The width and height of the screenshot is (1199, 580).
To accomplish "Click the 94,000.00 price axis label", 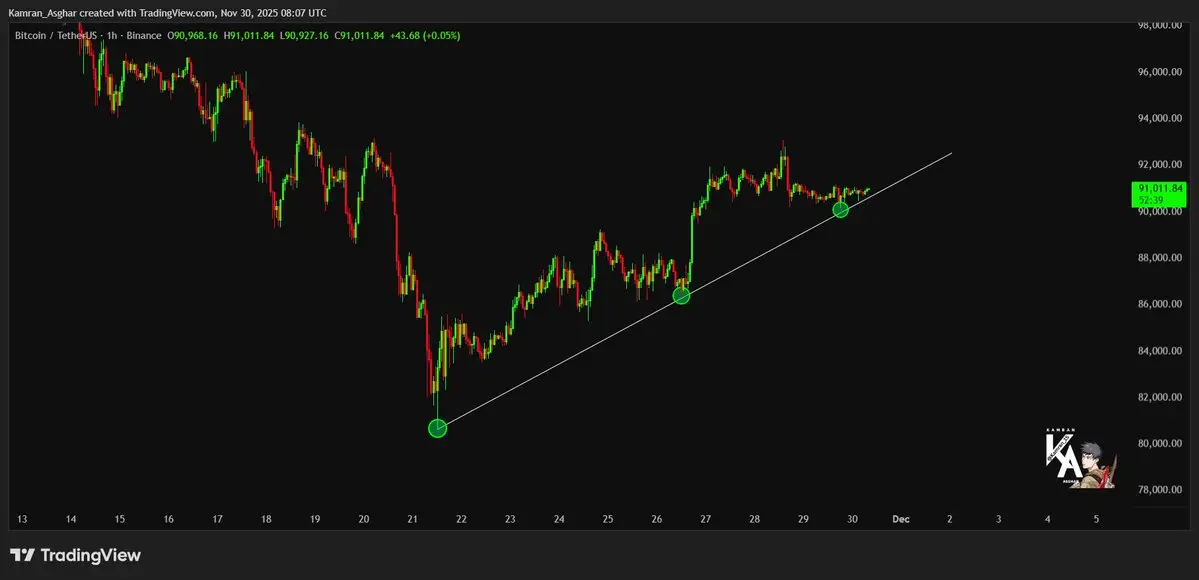I will tap(1161, 119).
